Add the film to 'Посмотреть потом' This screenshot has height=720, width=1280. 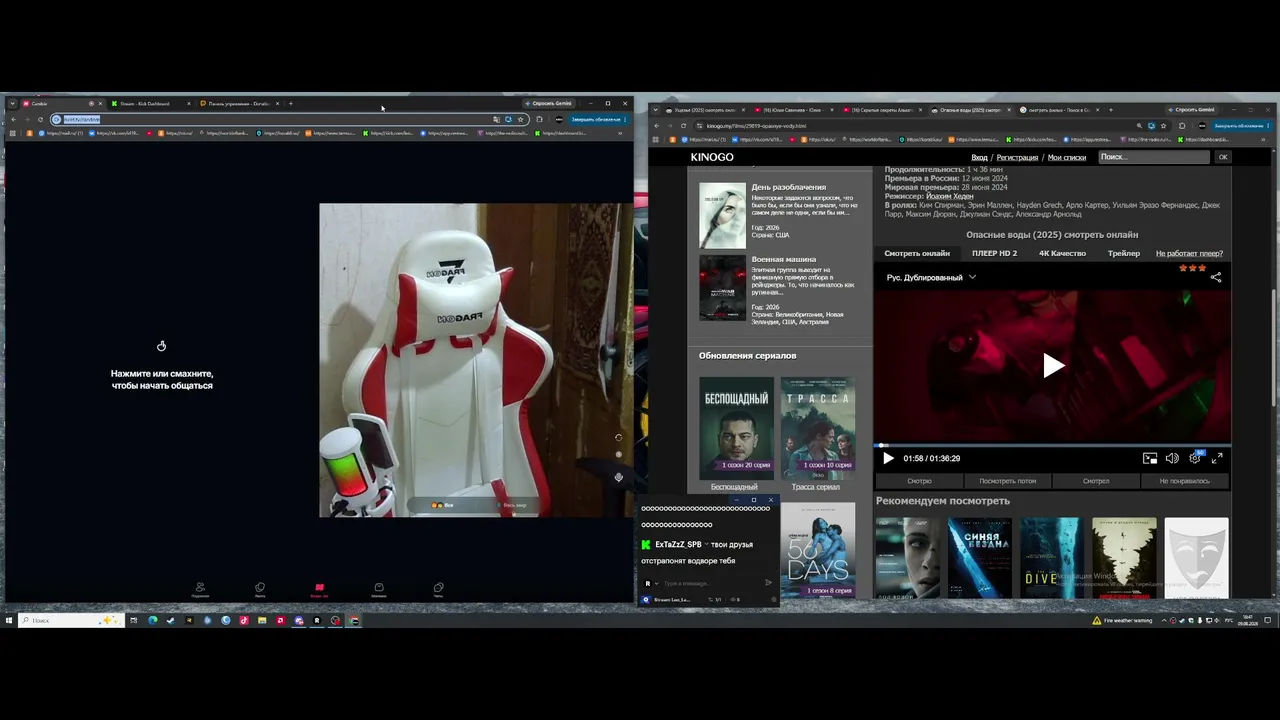pyautogui.click(x=1008, y=481)
